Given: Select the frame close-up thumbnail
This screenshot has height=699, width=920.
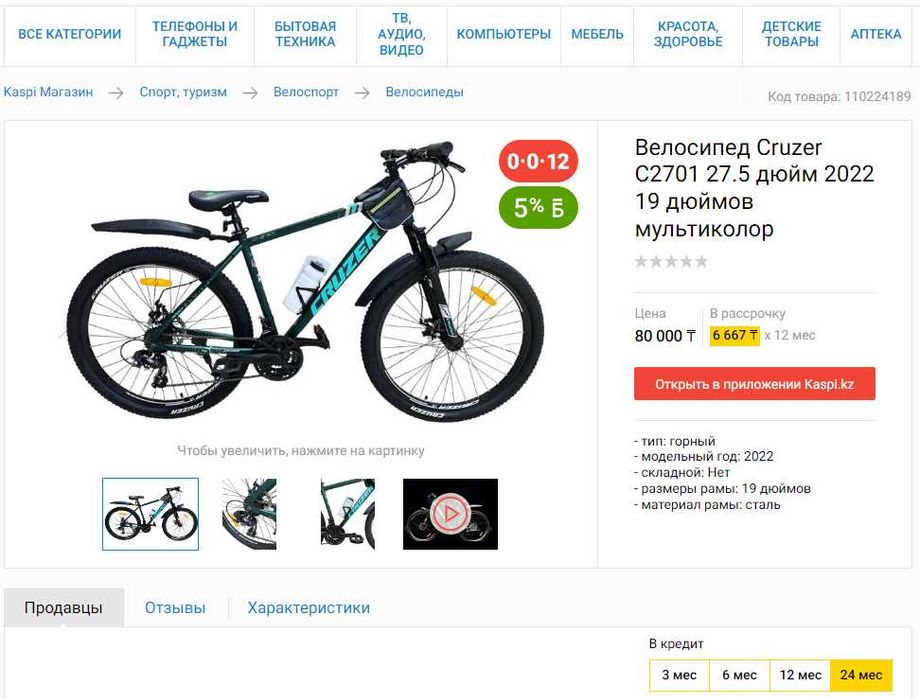Looking at the screenshot, I should [348, 514].
